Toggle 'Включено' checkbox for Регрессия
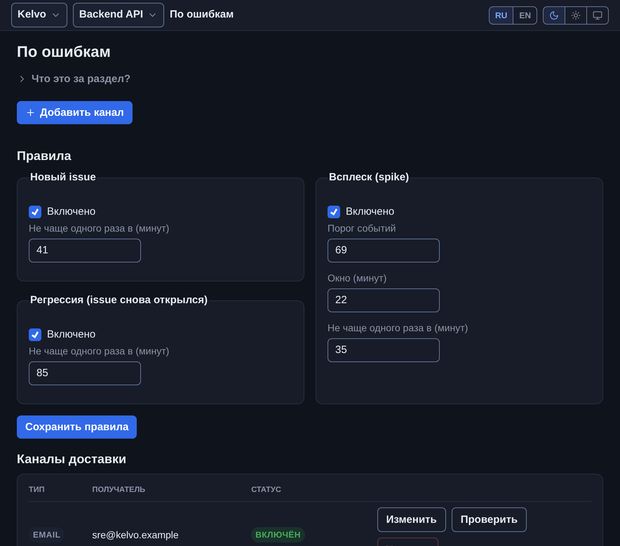620x546 pixels. pos(35,334)
